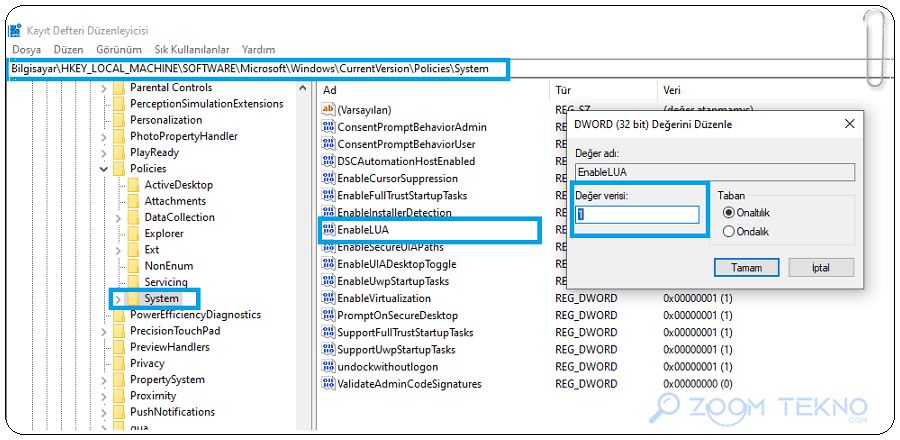
Task: Expand the DataCollection tree node
Action: click(118, 218)
